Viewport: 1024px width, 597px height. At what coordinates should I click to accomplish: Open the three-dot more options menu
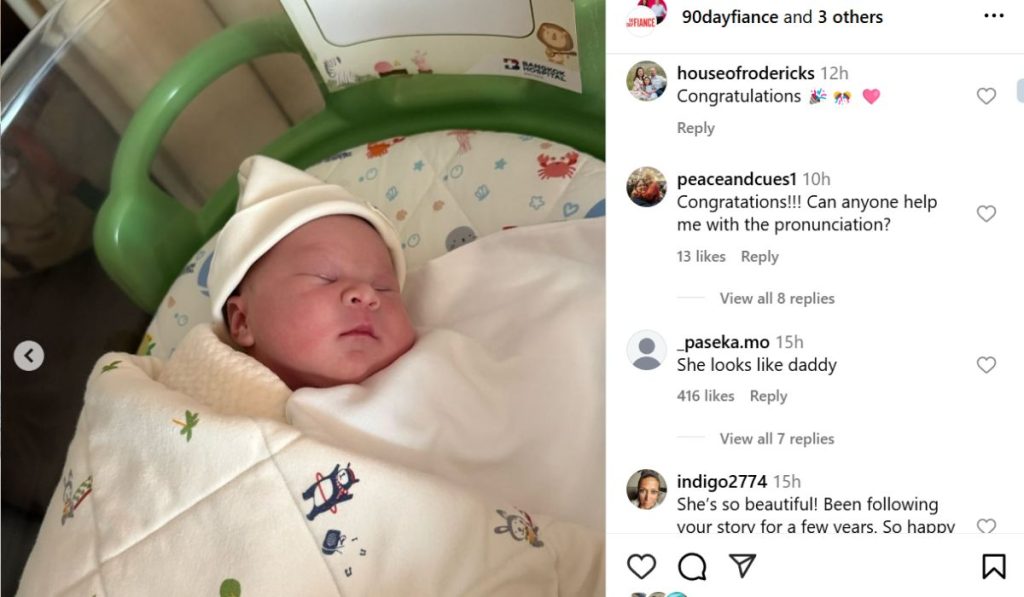pos(993,16)
